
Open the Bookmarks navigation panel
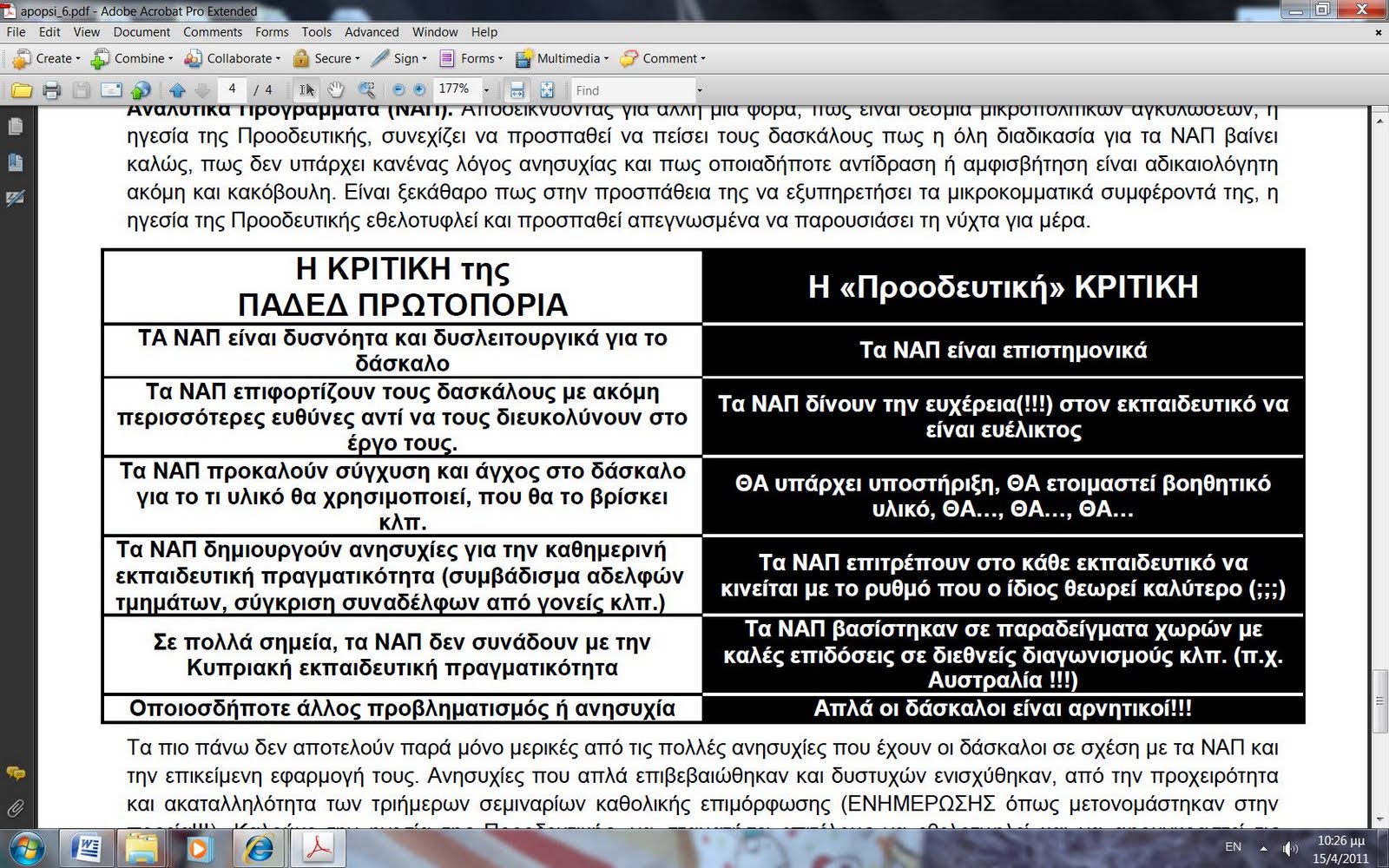point(15,162)
